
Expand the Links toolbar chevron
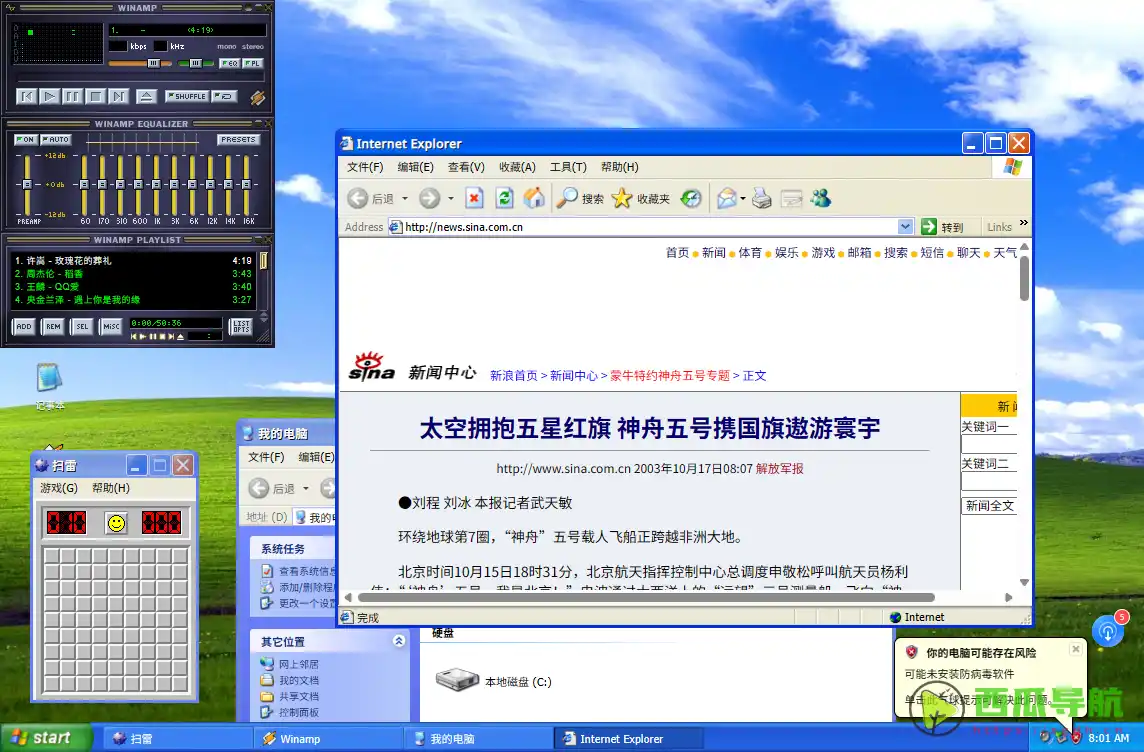1024,223
